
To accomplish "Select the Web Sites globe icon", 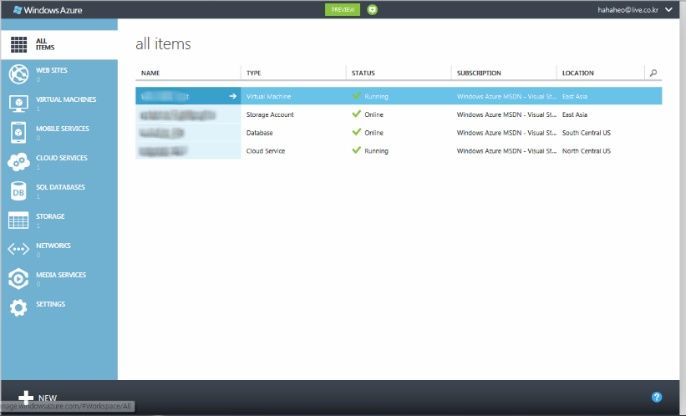I will [18, 74].
